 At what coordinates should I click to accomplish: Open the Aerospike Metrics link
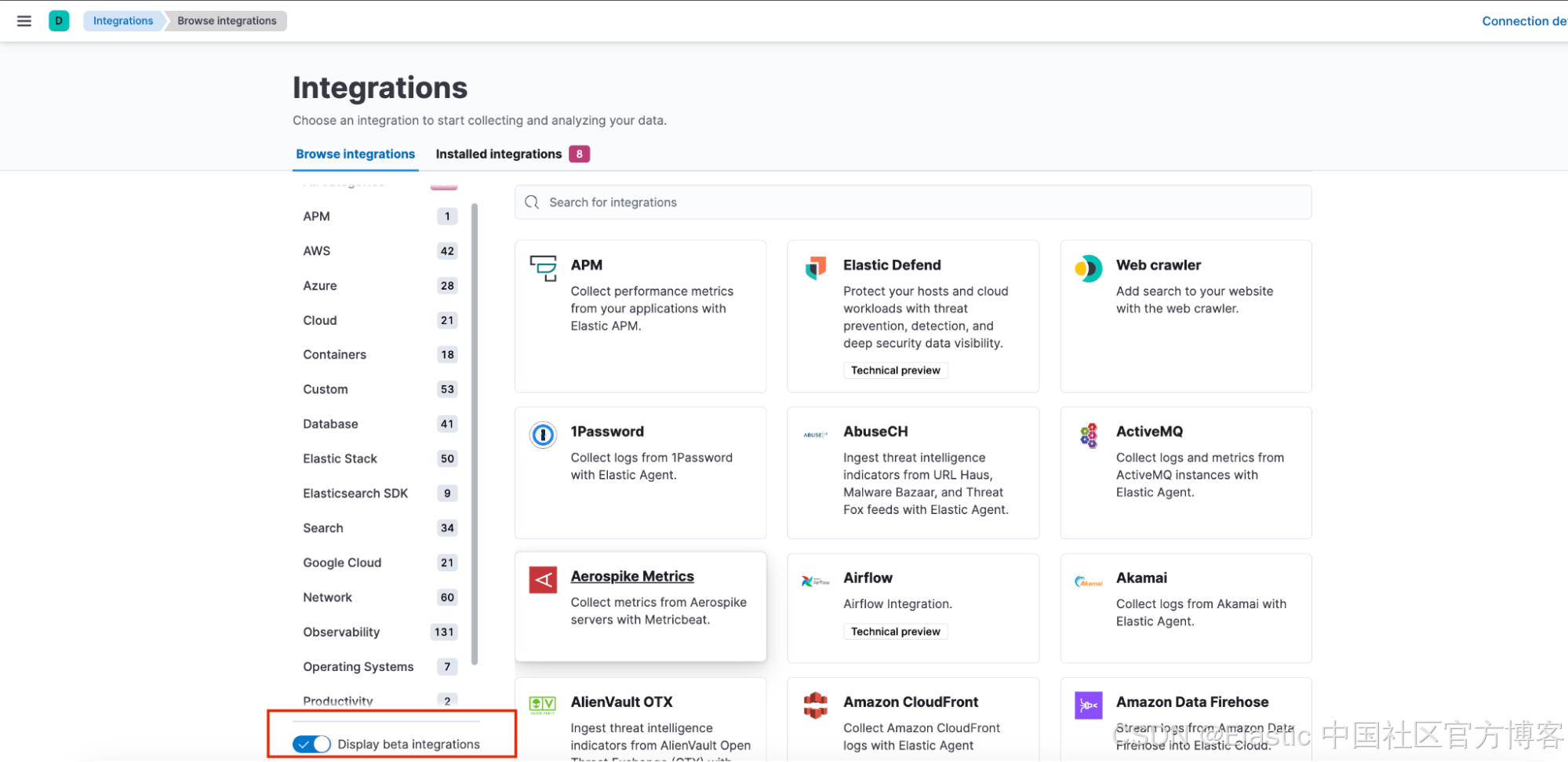pos(632,577)
